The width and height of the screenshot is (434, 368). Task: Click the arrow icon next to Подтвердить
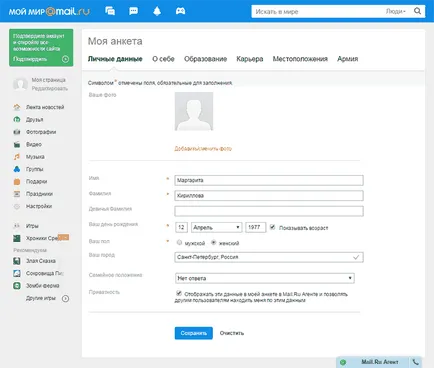tap(65, 59)
